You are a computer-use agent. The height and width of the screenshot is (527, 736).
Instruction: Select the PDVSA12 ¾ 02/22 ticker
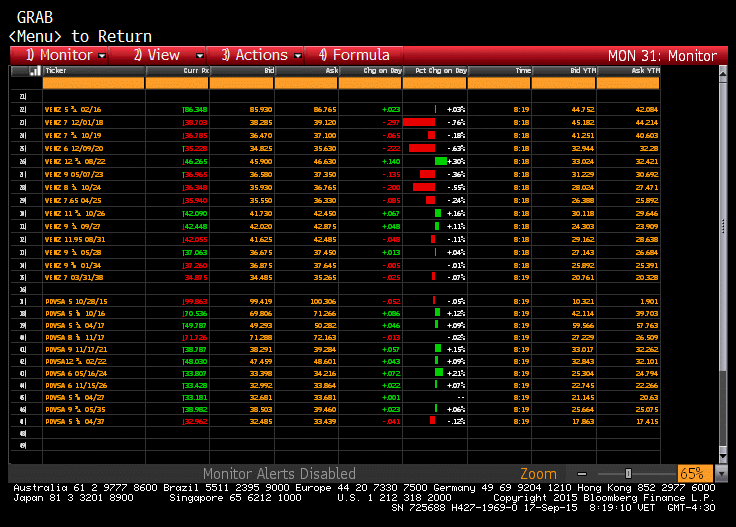76,362
